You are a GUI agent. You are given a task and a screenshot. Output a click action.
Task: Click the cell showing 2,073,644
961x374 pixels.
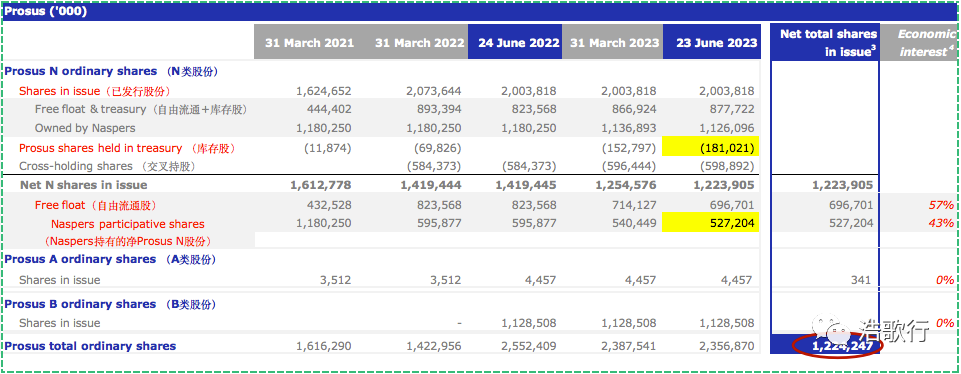433,91
